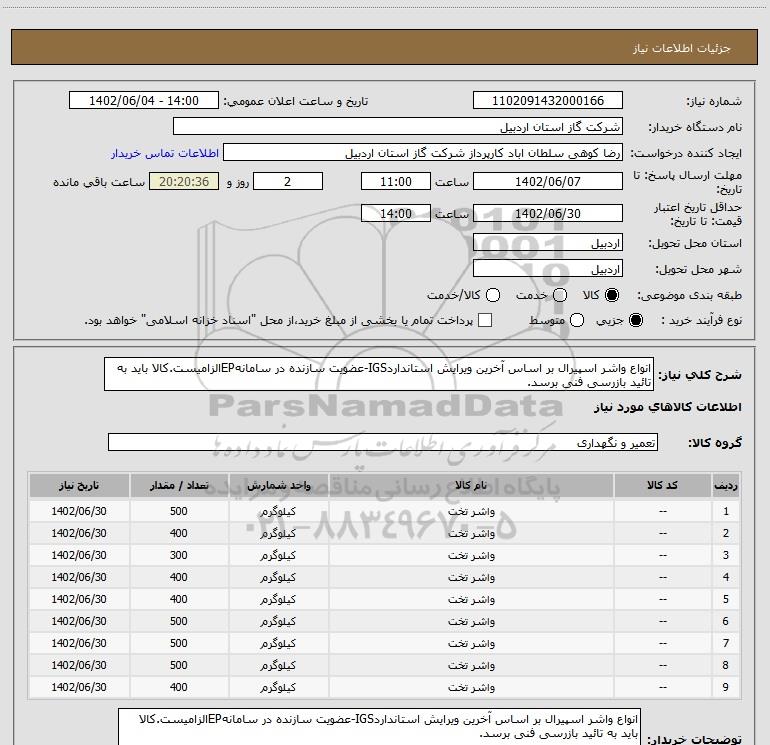Click quantity 400 in row 9
Screen dimensions: 770x745
[x=179, y=687]
